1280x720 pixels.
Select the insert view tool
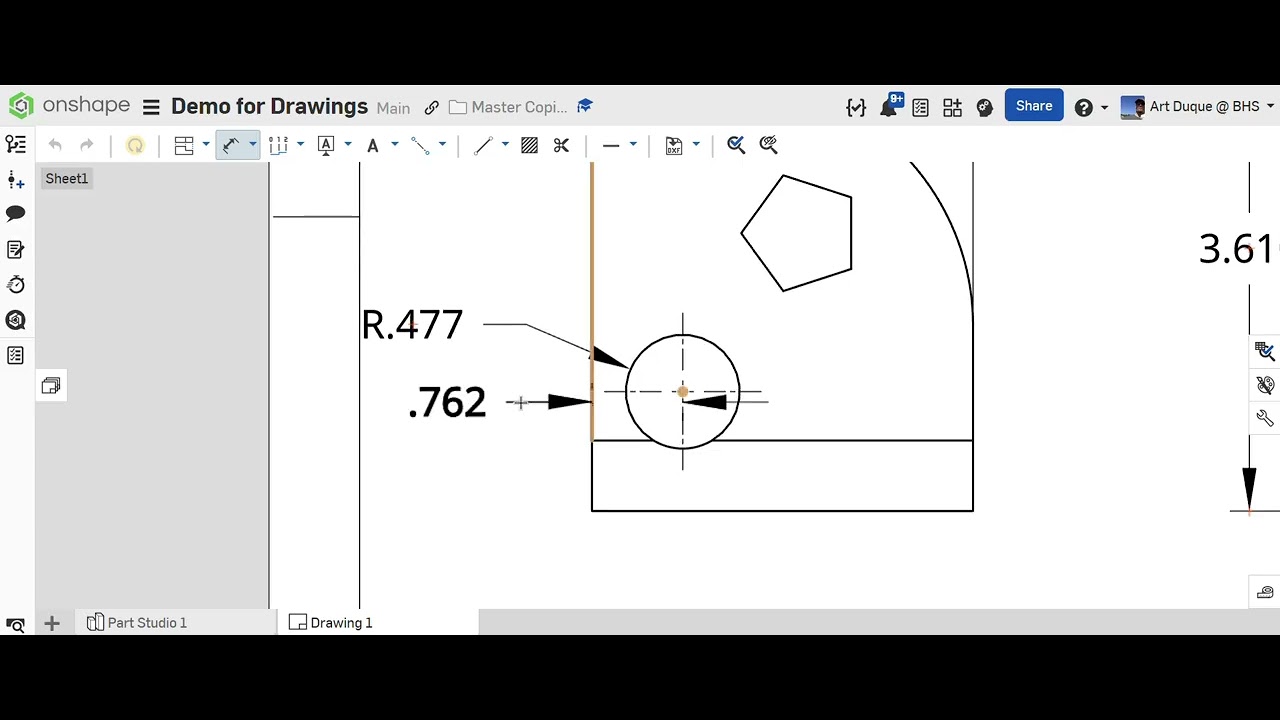184,145
